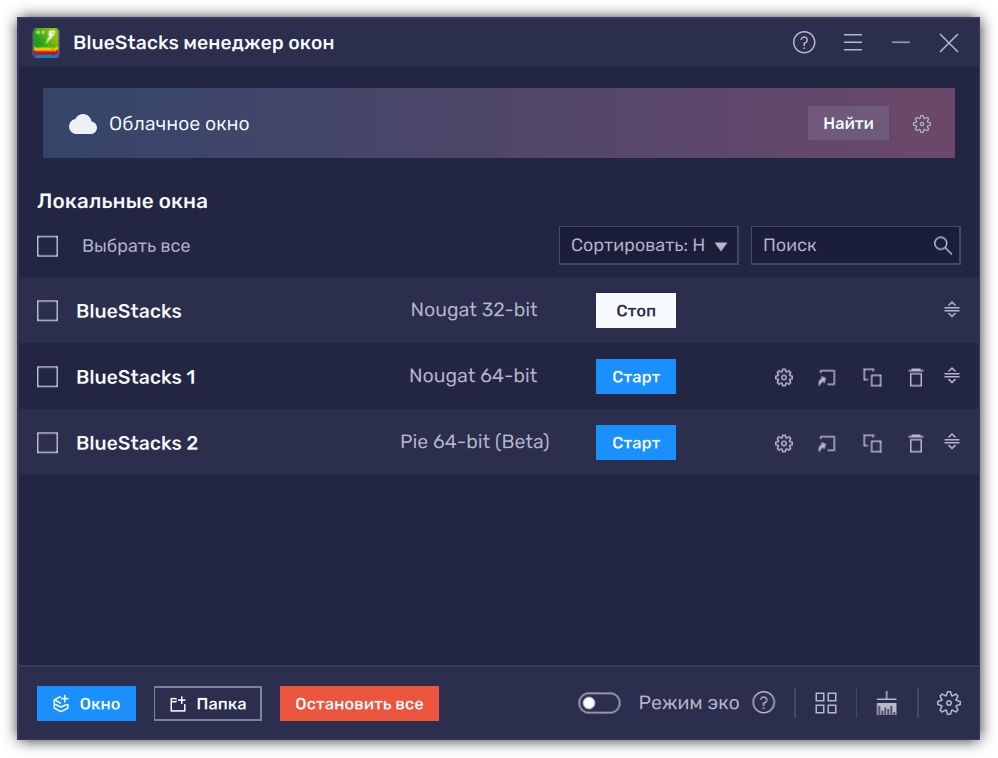Viewport: 998px width, 758px height.
Task: Check the 'Выбрать все' checkbox
Action: point(48,246)
